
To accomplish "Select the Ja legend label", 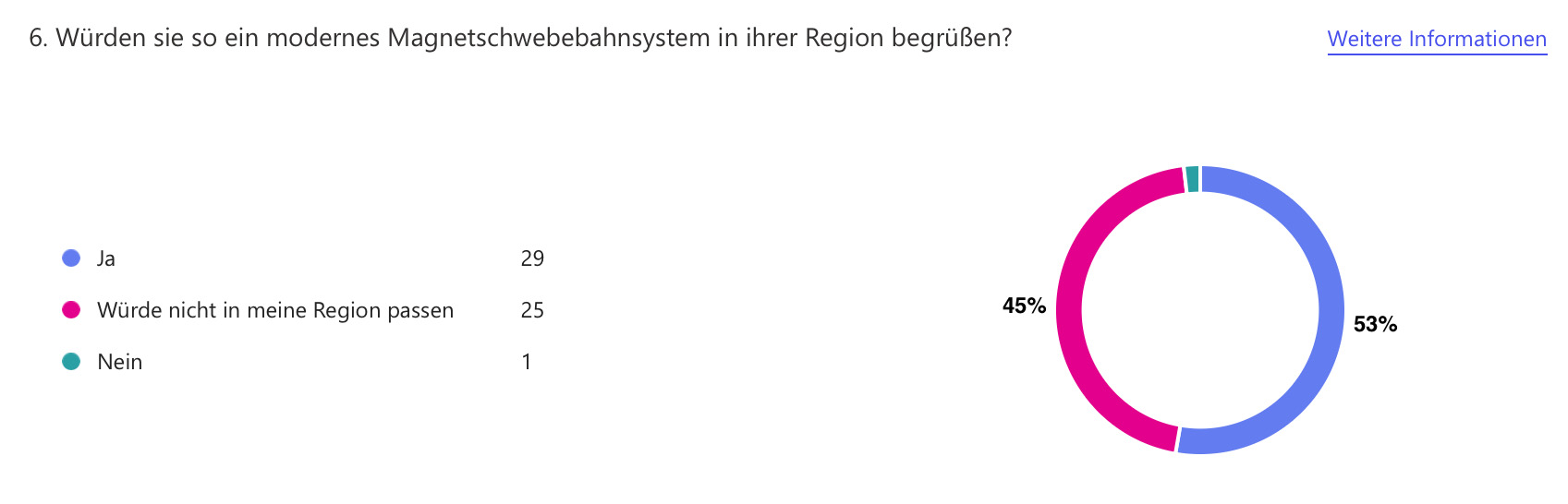I will [x=106, y=258].
